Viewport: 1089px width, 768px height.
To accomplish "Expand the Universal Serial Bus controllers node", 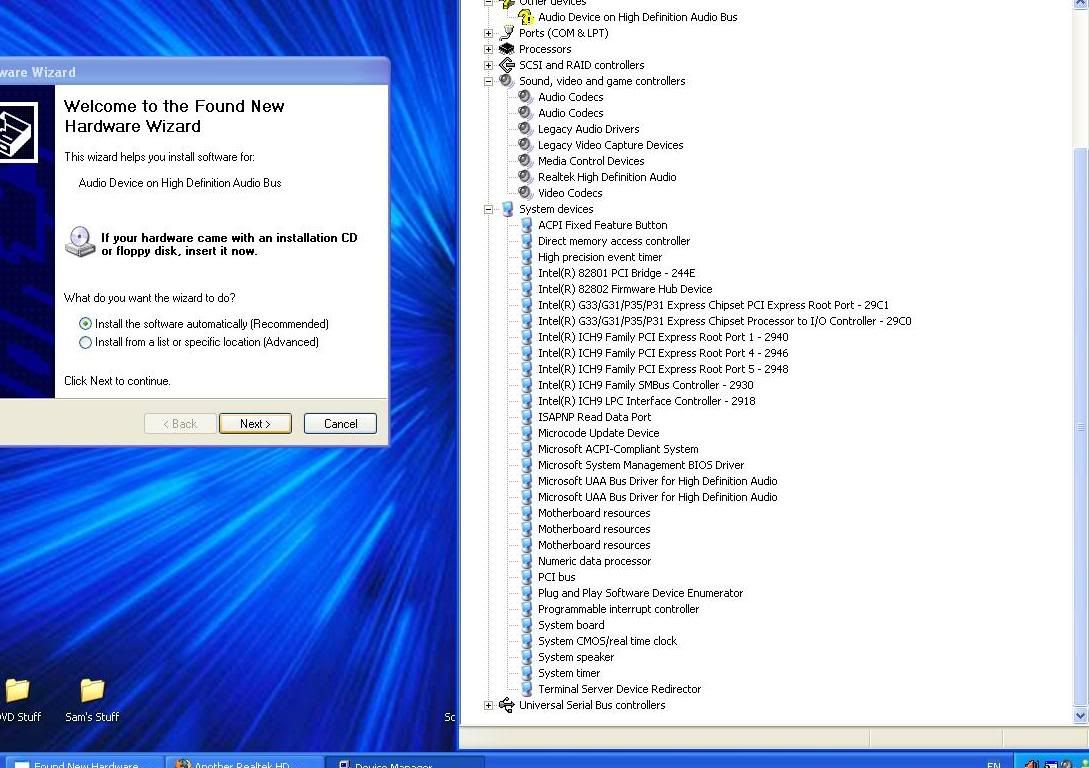I will pyautogui.click(x=489, y=705).
